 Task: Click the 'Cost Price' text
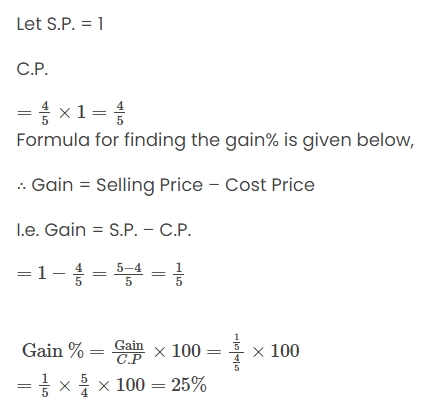[270, 185]
